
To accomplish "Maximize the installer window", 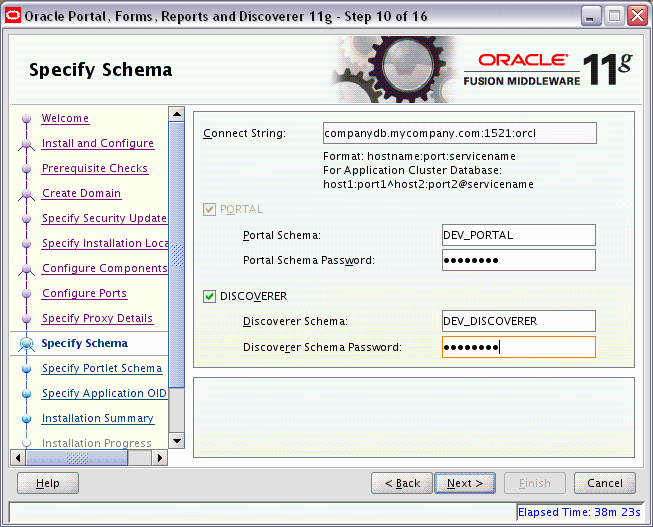I will 614,17.
